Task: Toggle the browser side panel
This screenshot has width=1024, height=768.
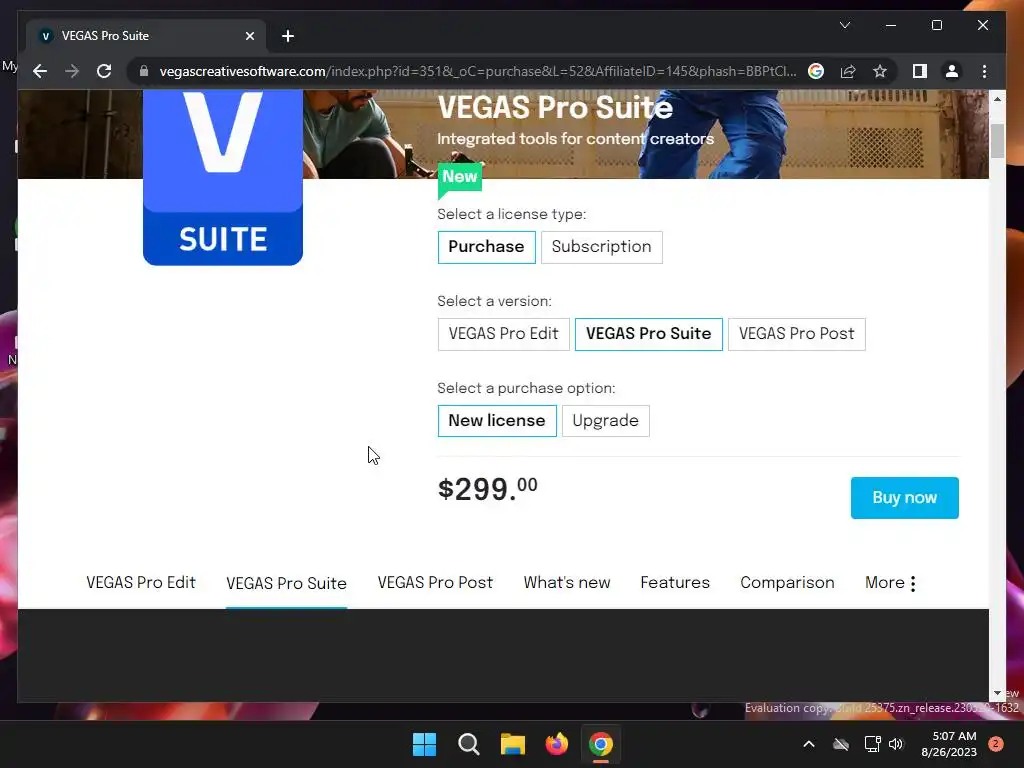Action: click(x=920, y=71)
